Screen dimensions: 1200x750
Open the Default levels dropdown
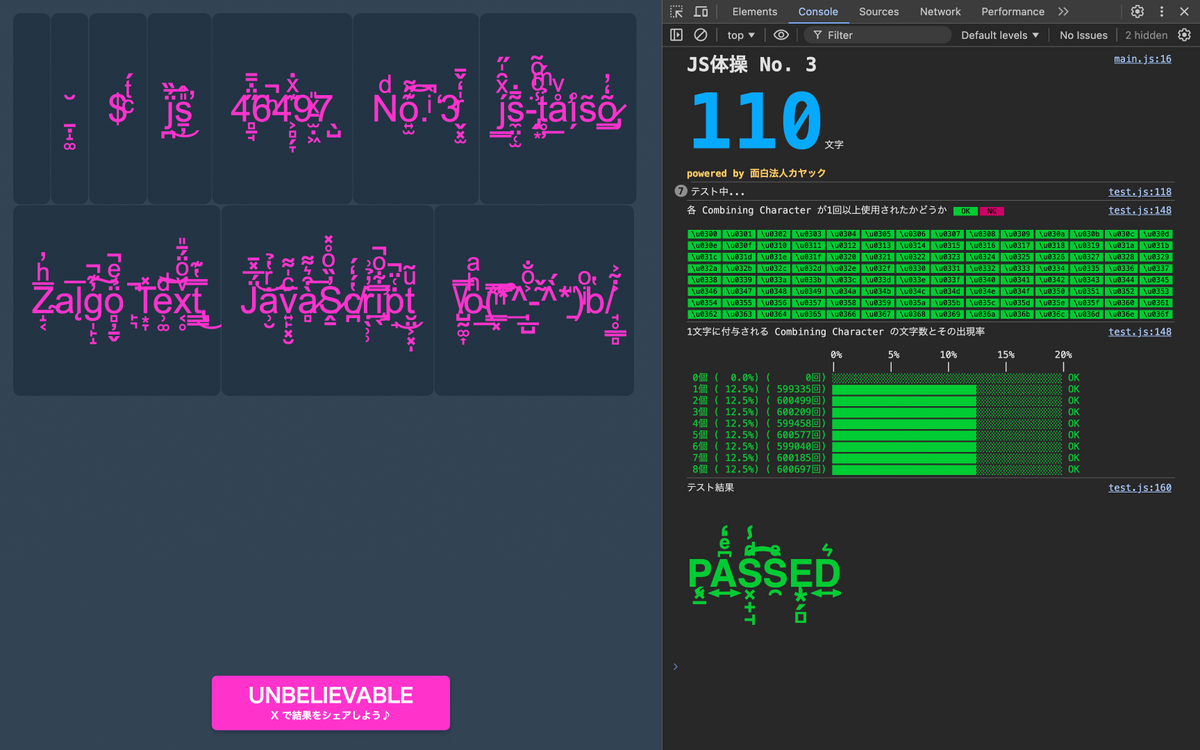[x=1000, y=35]
